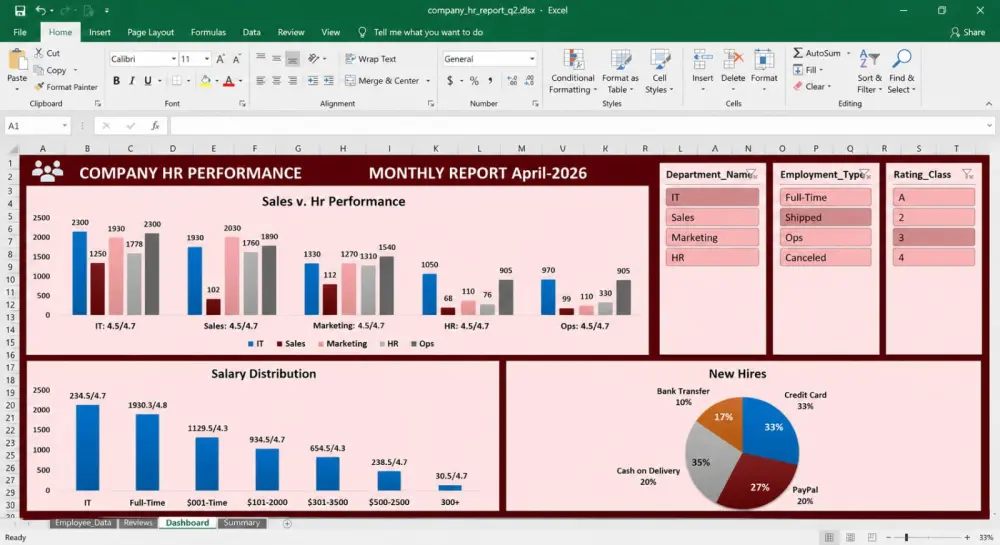The height and width of the screenshot is (545, 1000).
Task: Toggle Wrap Text
Action: [371, 59]
